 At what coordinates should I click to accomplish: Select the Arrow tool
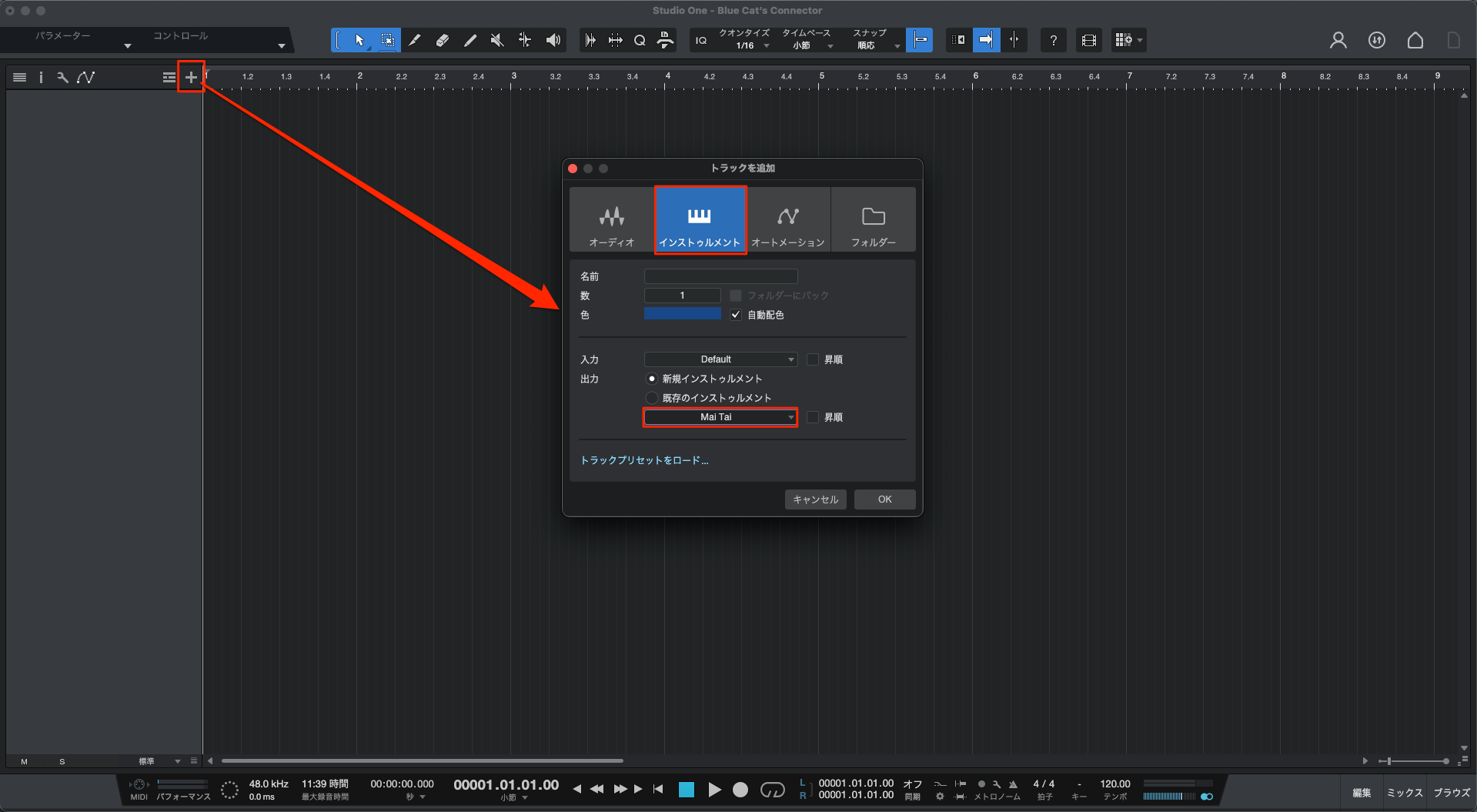click(x=359, y=40)
